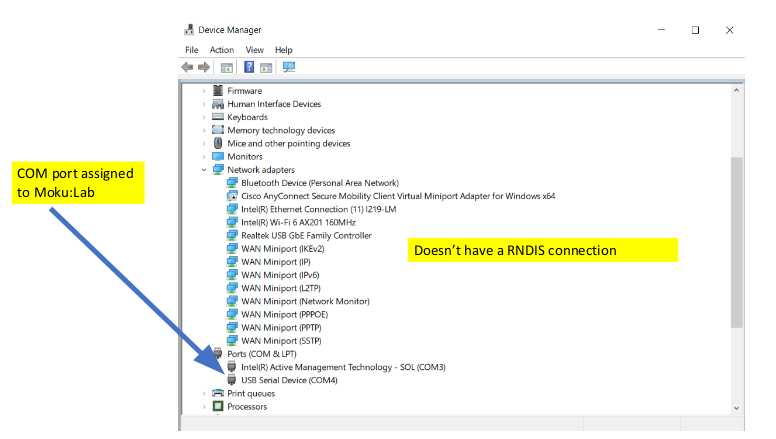Image resolution: width=776 pixels, height=439 pixels.
Task: Click the Processors chip icon
Action: (218, 406)
